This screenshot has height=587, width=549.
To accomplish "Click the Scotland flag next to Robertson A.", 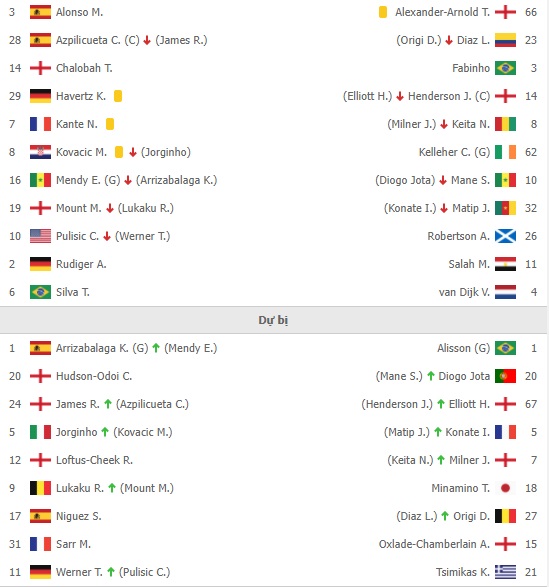I will point(505,236).
